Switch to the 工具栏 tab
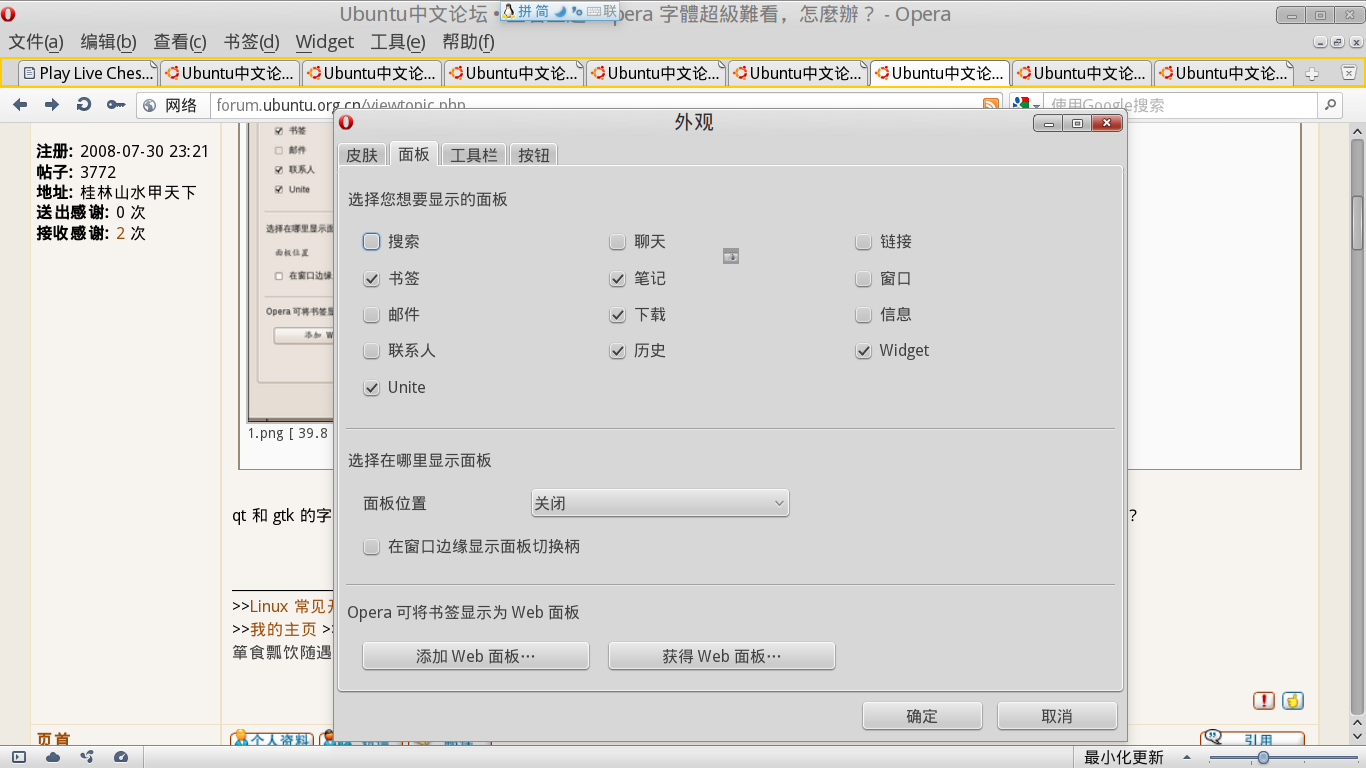Image resolution: width=1366 pixels, height=768 pixels. coord(474,155)
